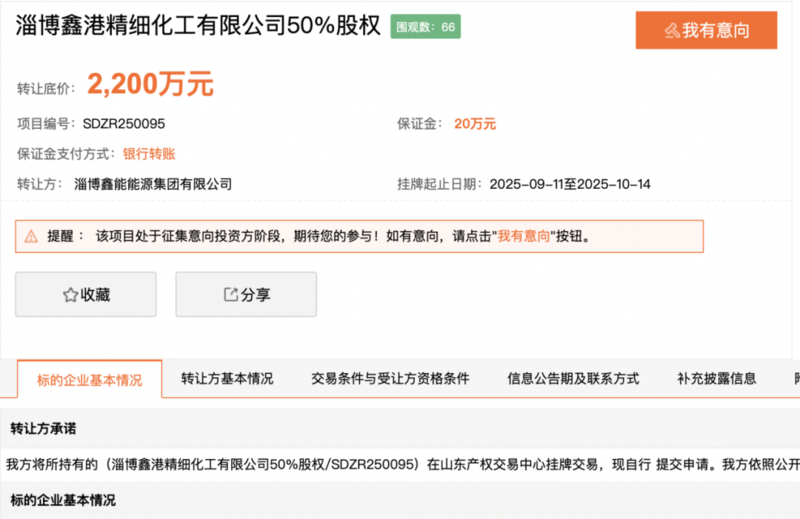The height and width of the screenshot is (519, 800).
Task: Click the 收藏 favorite button
Action: pyautogui.click(x=86, y=294)
